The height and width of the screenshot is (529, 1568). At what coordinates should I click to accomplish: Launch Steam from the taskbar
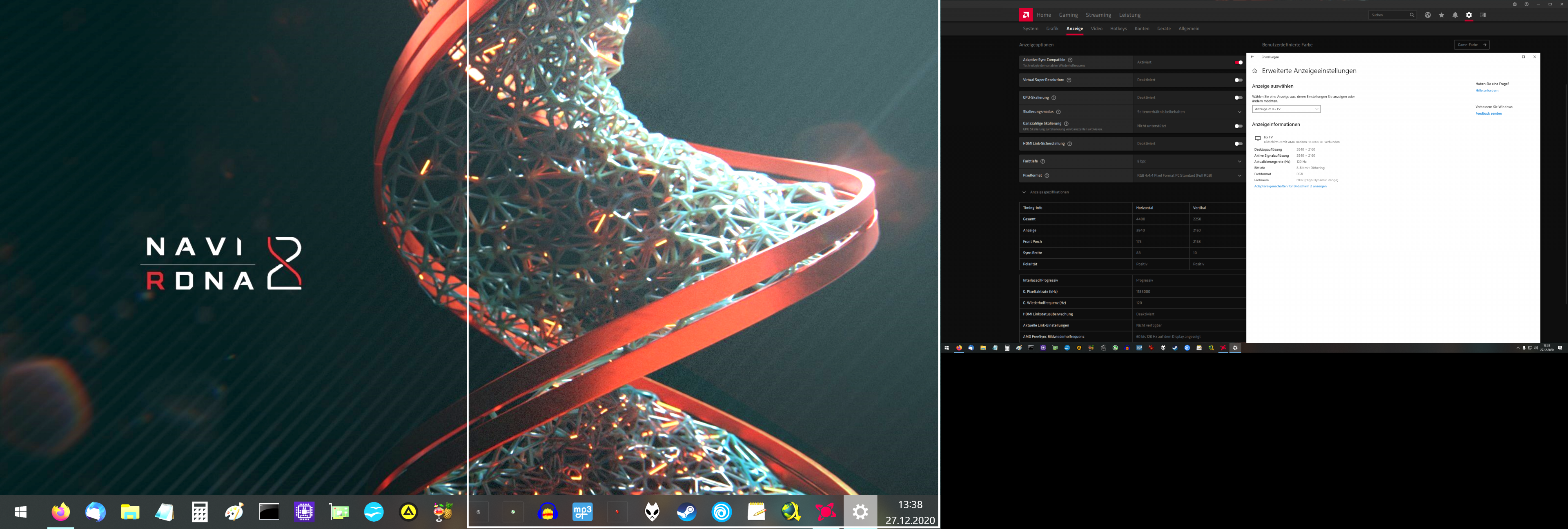click(686, 512)
